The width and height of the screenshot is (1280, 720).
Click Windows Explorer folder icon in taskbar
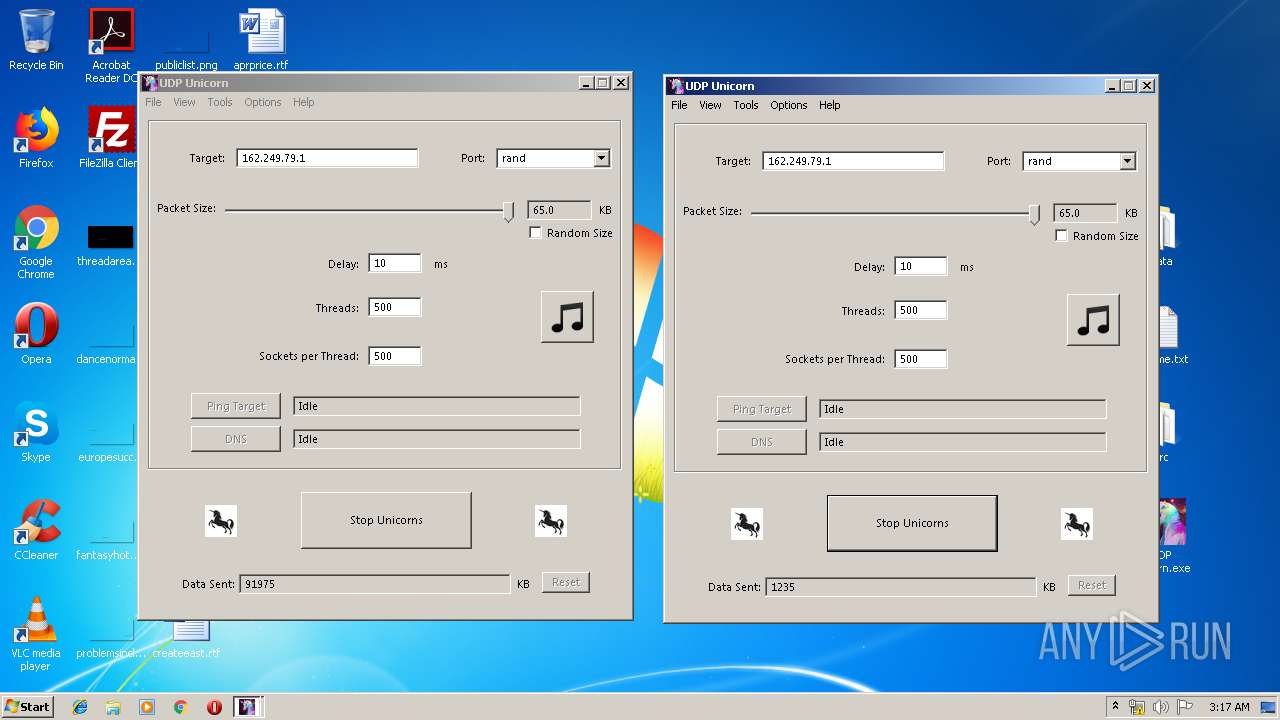point(113,707)
